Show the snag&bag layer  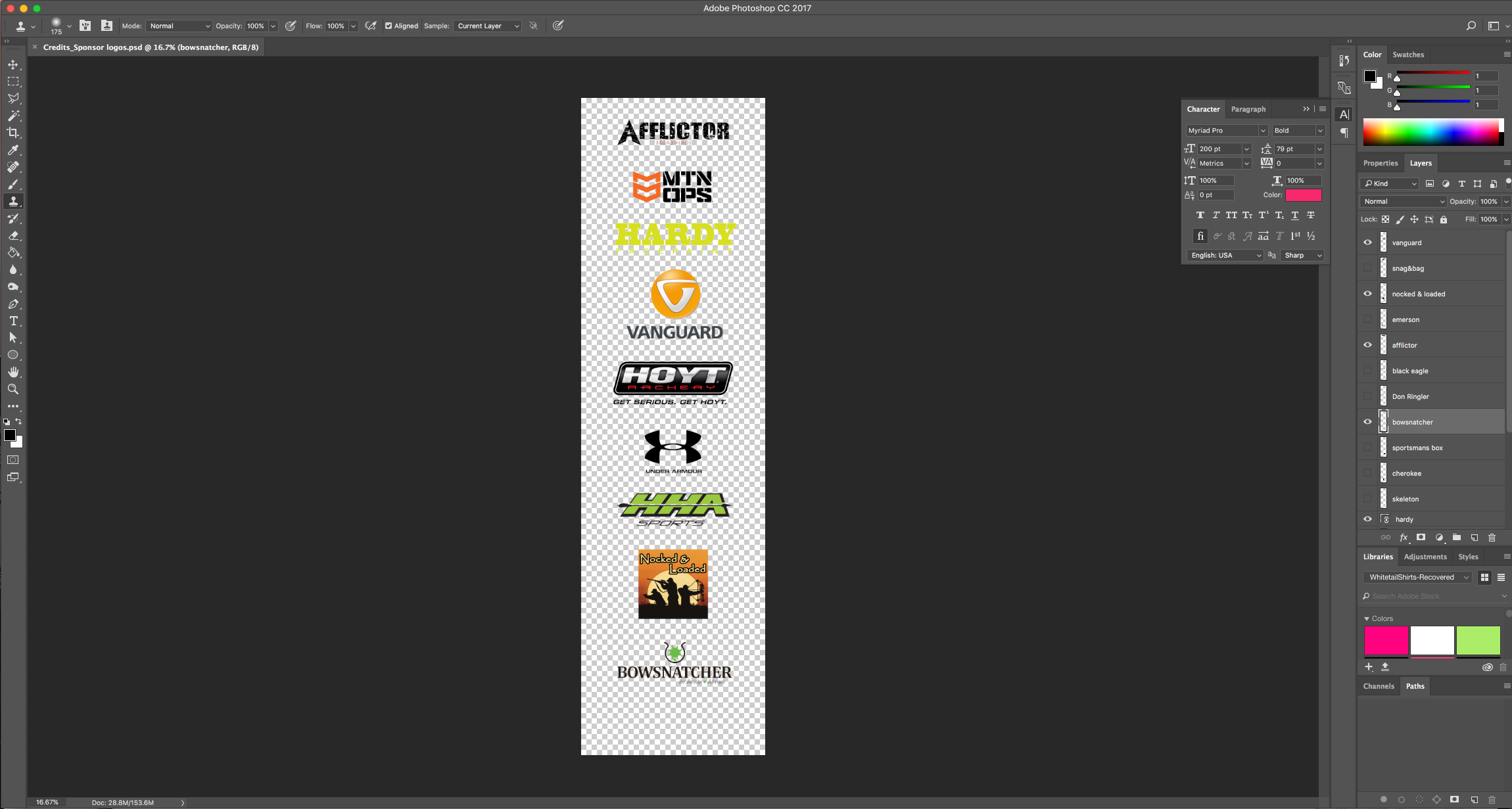(1367, 268)
